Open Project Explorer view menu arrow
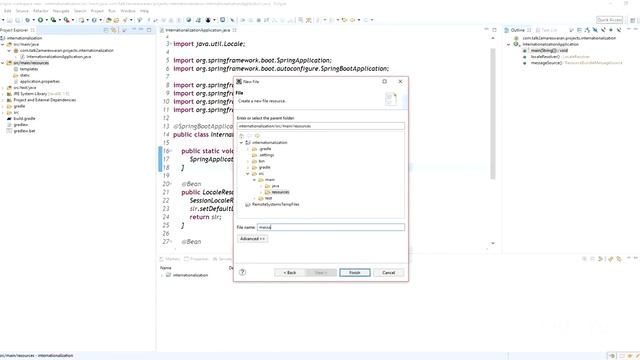This screenshot has height=360, width=640. coord(124,30)
